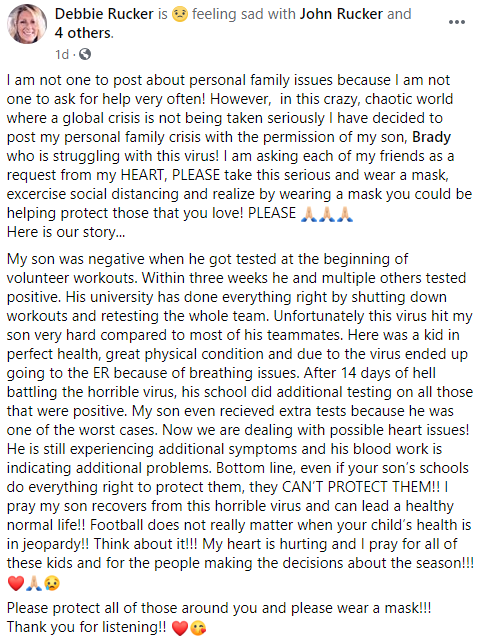Screen dimensions: 484x642
Task: Click the first praying hands emoji after PLEASE
Action: 309,213
